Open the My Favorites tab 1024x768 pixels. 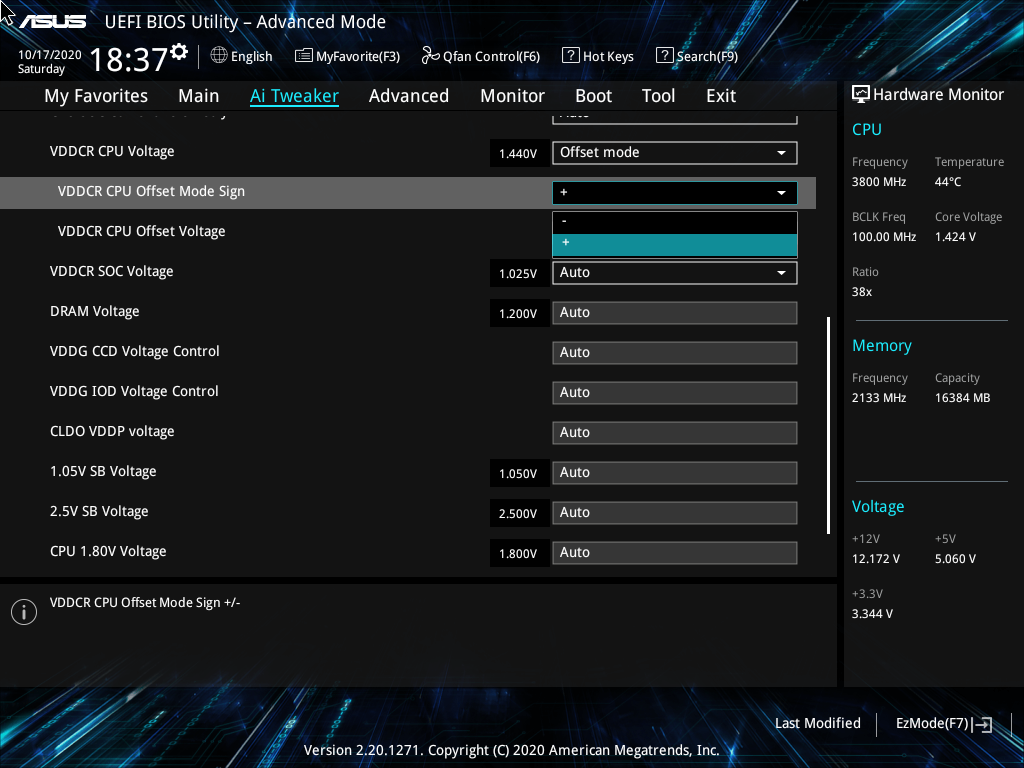tap(96, 96)
